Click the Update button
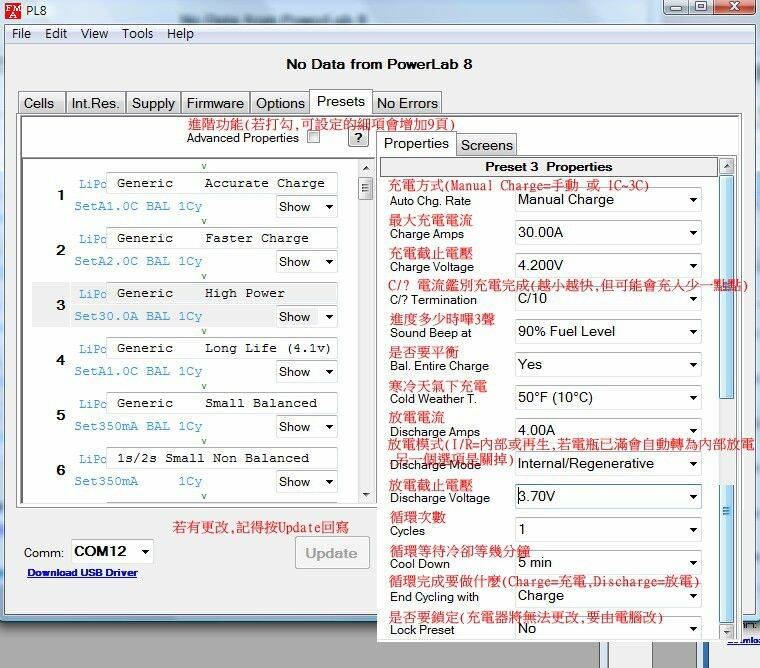760x668 pixels. pos(332,553)
